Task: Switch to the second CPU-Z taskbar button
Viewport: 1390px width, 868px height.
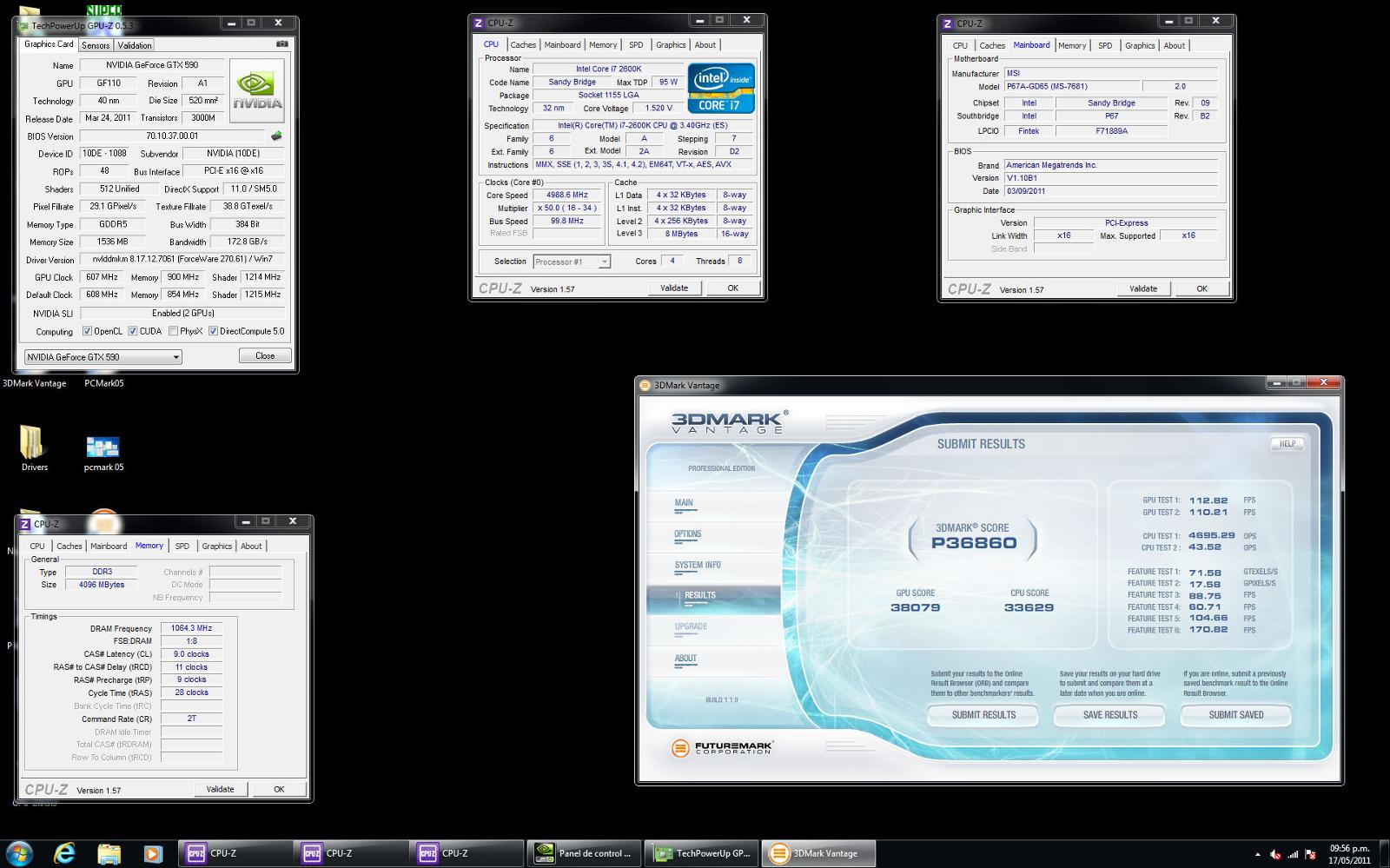Action: [350, 853]
